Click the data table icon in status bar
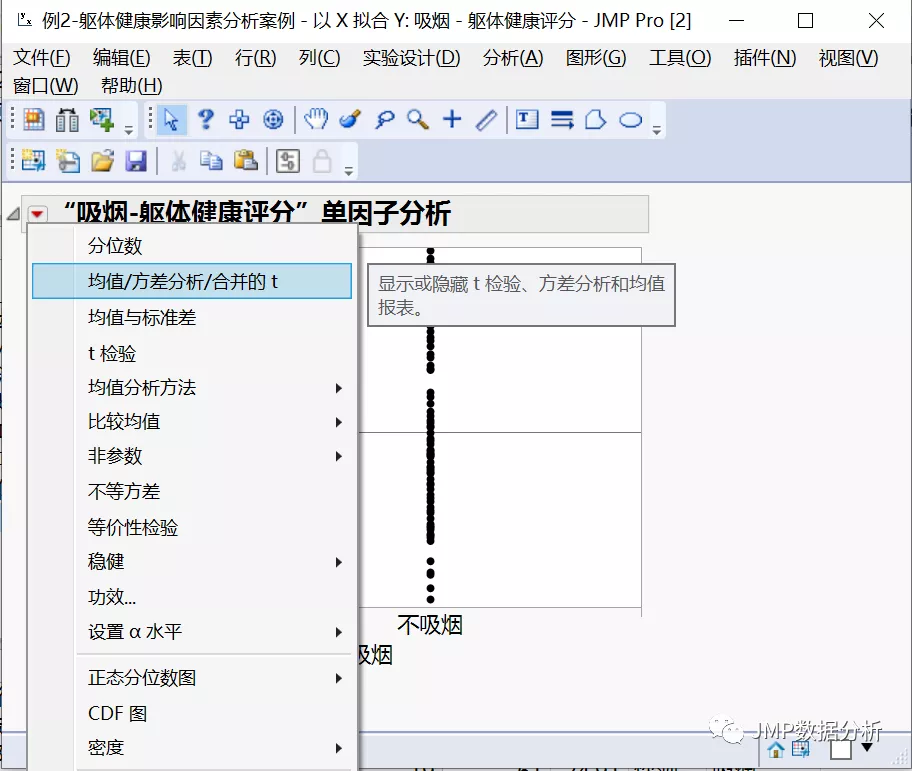Image resolution: width=912 pixels, height=771 pixels. click(800, 749)
